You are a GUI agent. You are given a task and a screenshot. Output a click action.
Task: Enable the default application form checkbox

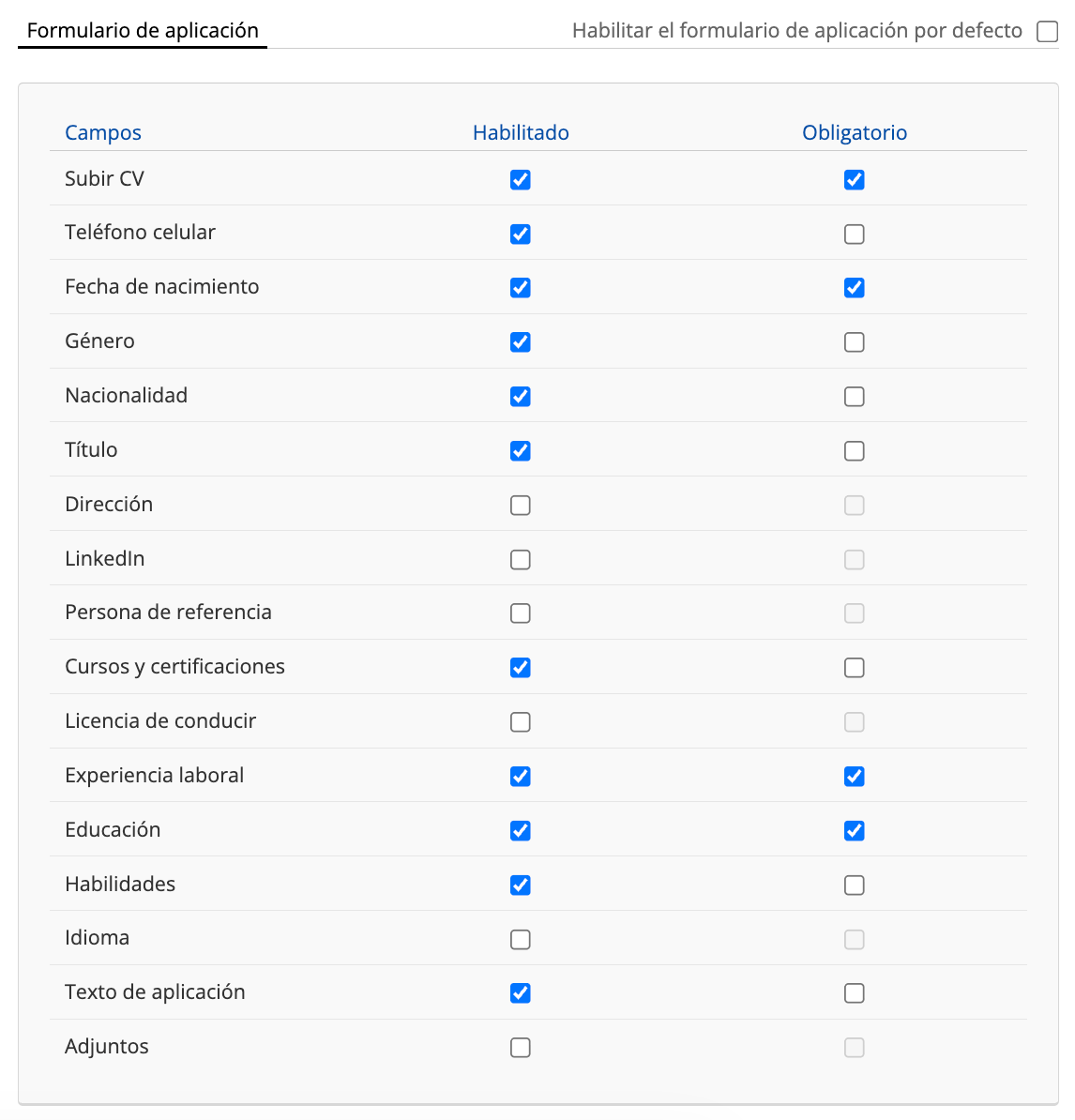pyautogui.click(x=1047, y=32)
